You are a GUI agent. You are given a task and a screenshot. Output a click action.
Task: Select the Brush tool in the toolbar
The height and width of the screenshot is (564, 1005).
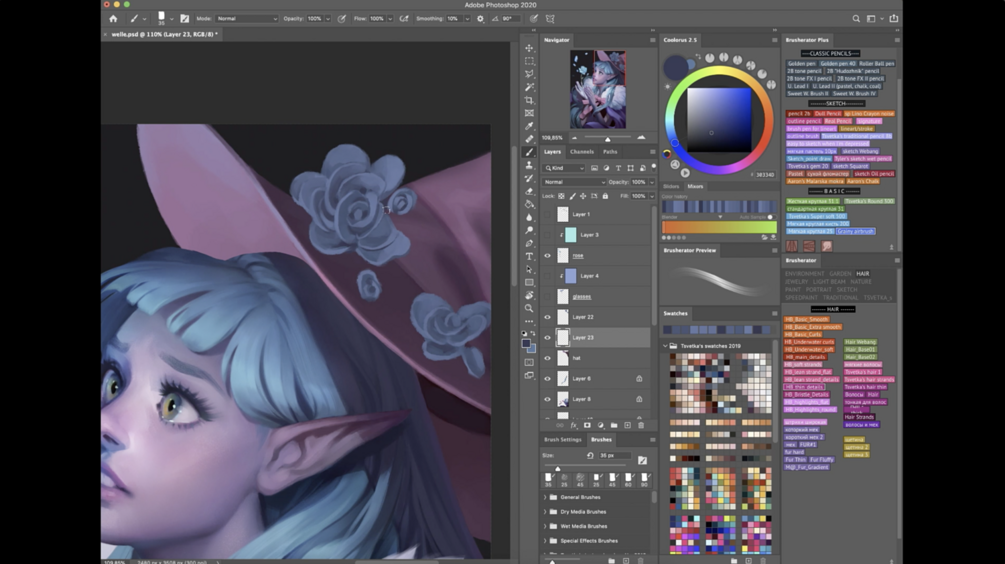click(529, 152)
